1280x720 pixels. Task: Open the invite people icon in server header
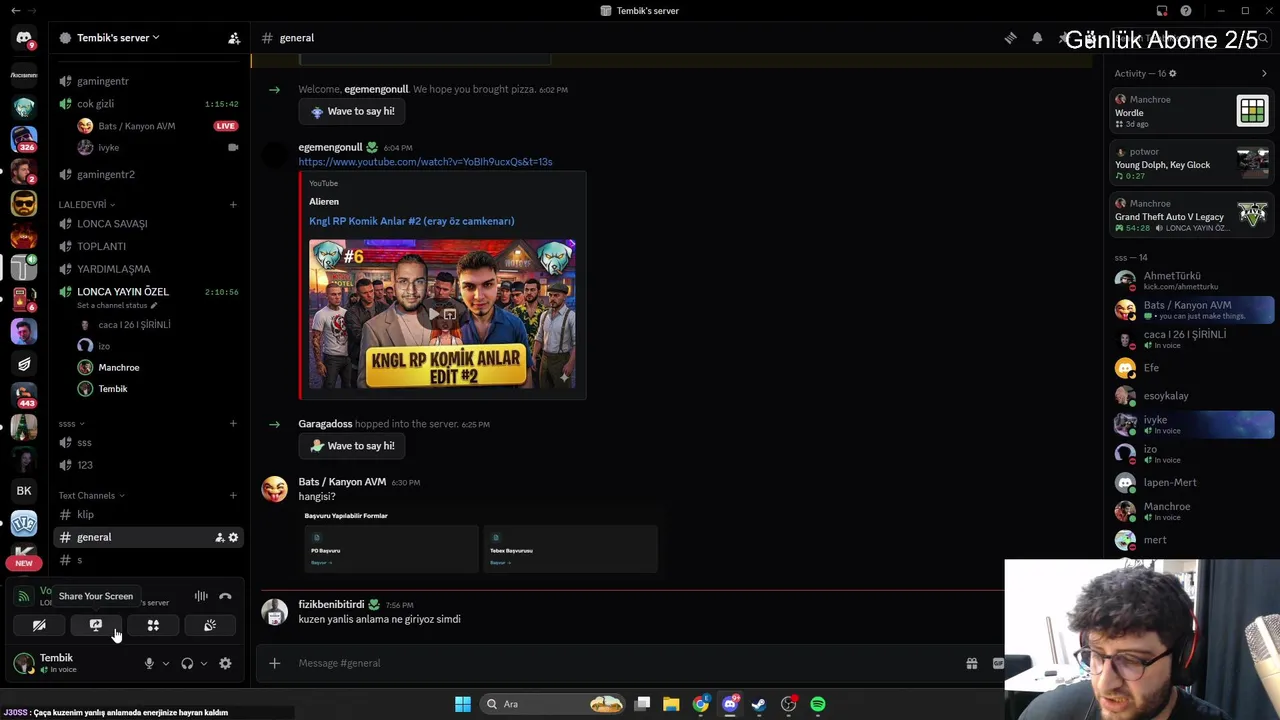234,38
